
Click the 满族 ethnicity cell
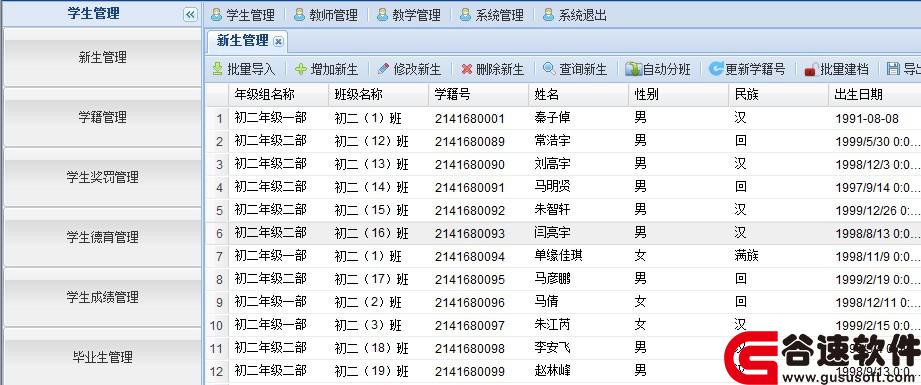(746, 256)
